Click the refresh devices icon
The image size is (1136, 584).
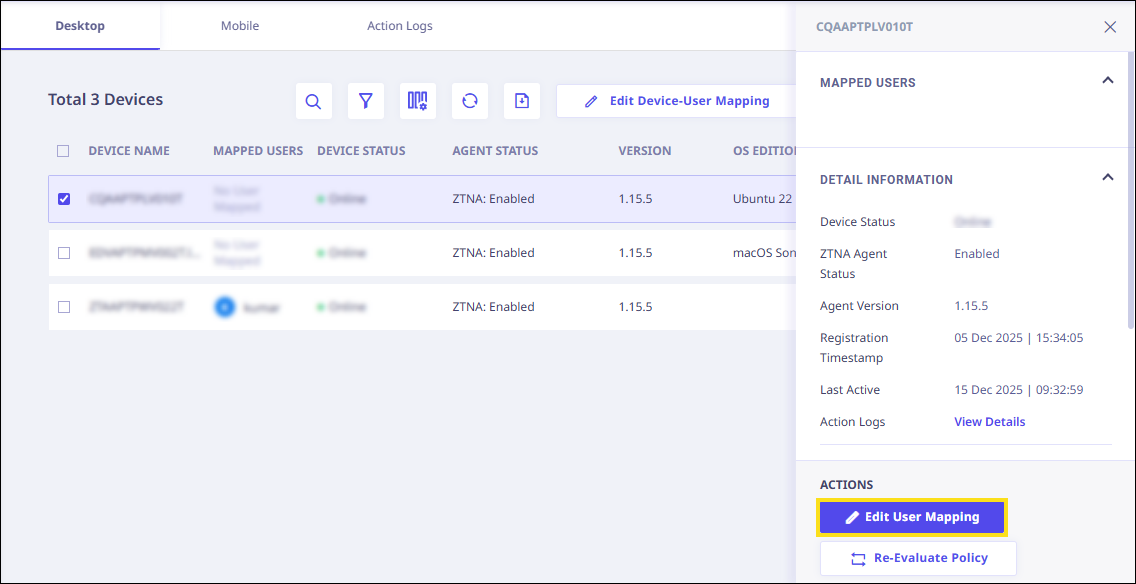point(470,101)
